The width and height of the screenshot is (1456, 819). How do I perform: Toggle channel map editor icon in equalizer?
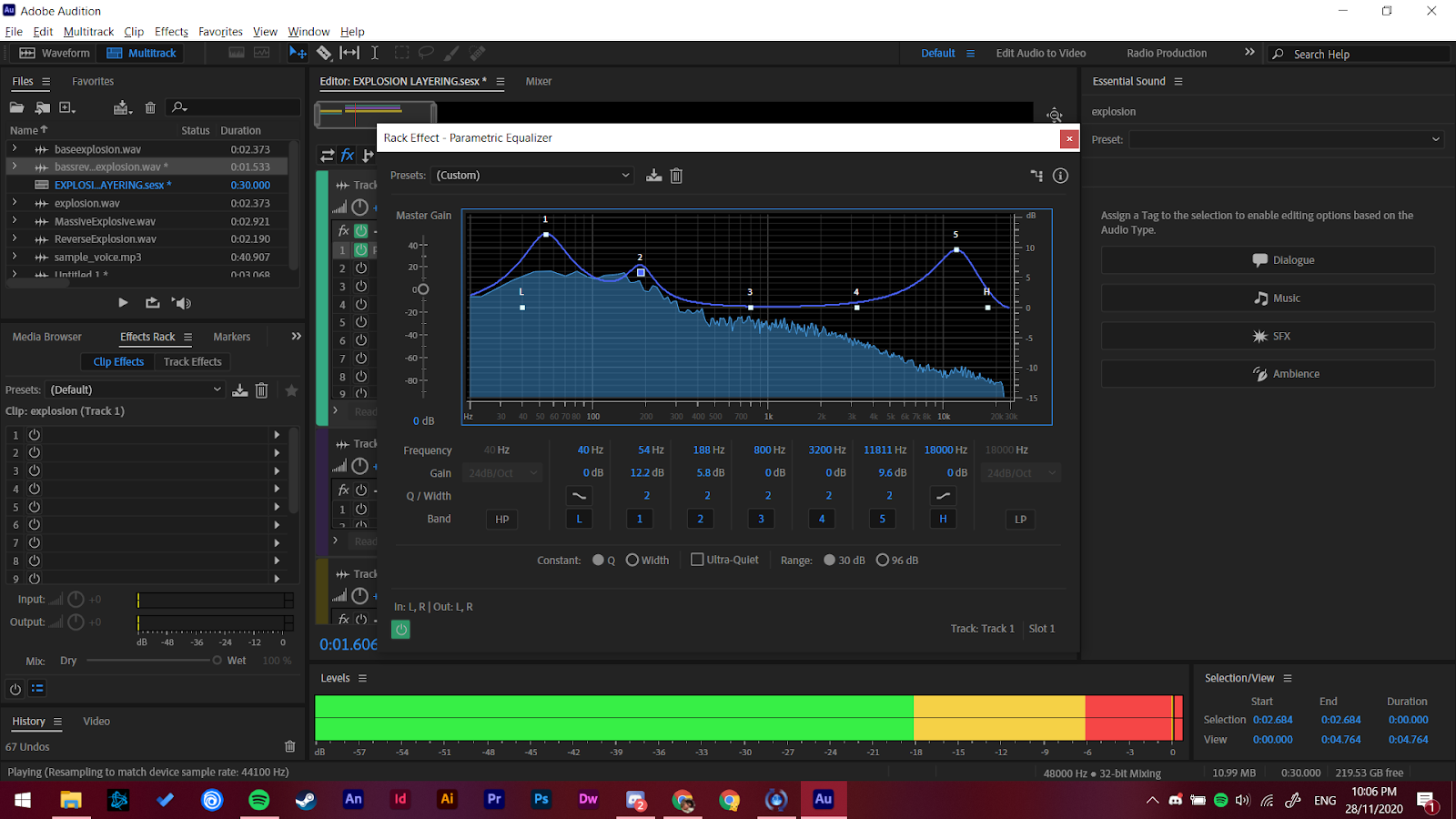point(1036,176)
